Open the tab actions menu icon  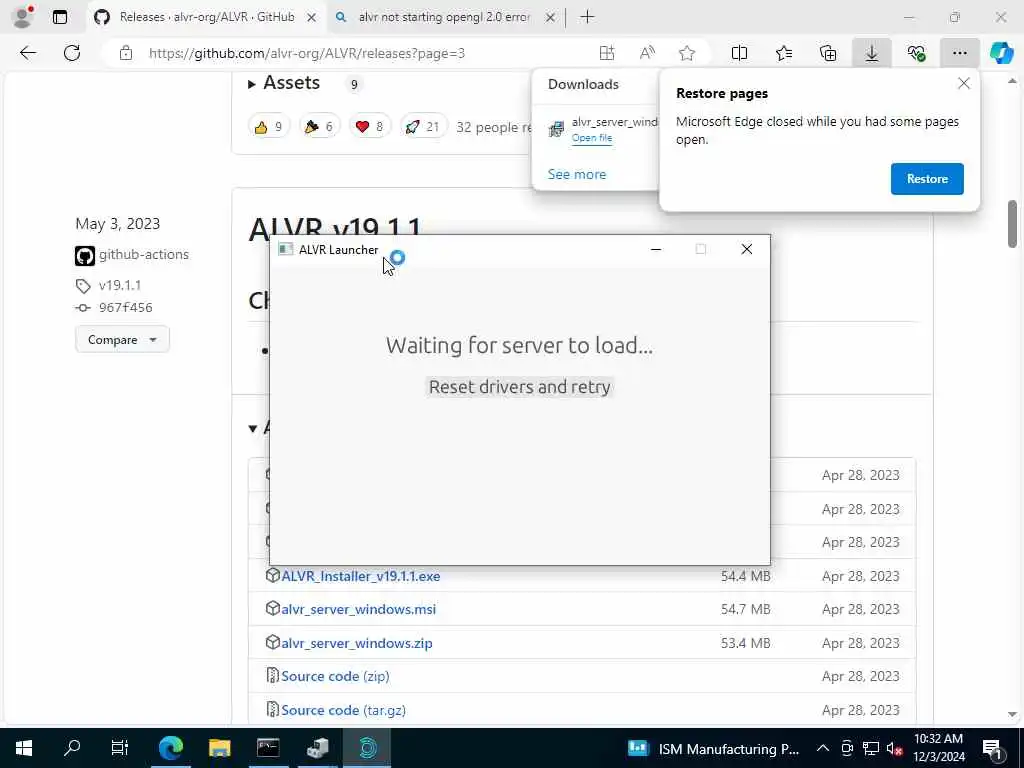[x=60, y=17]
